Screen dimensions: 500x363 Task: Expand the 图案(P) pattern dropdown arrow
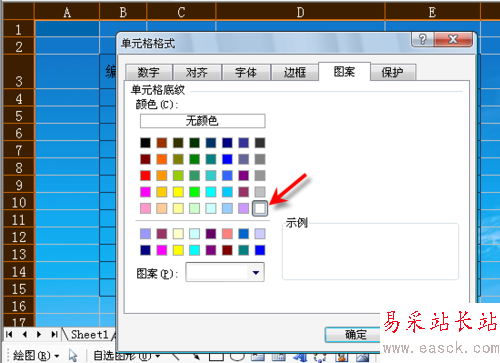[256, 272]
